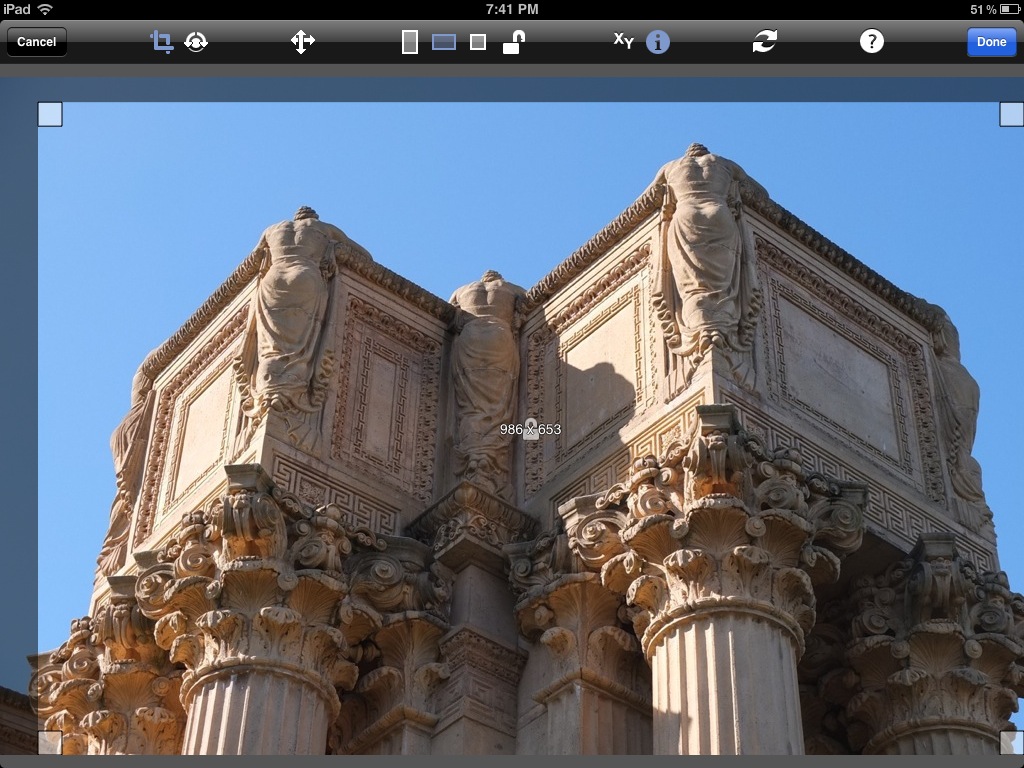1024x768 pixels.
Task: Choose the square aspect ratio
Action: (x=478, y=42)
